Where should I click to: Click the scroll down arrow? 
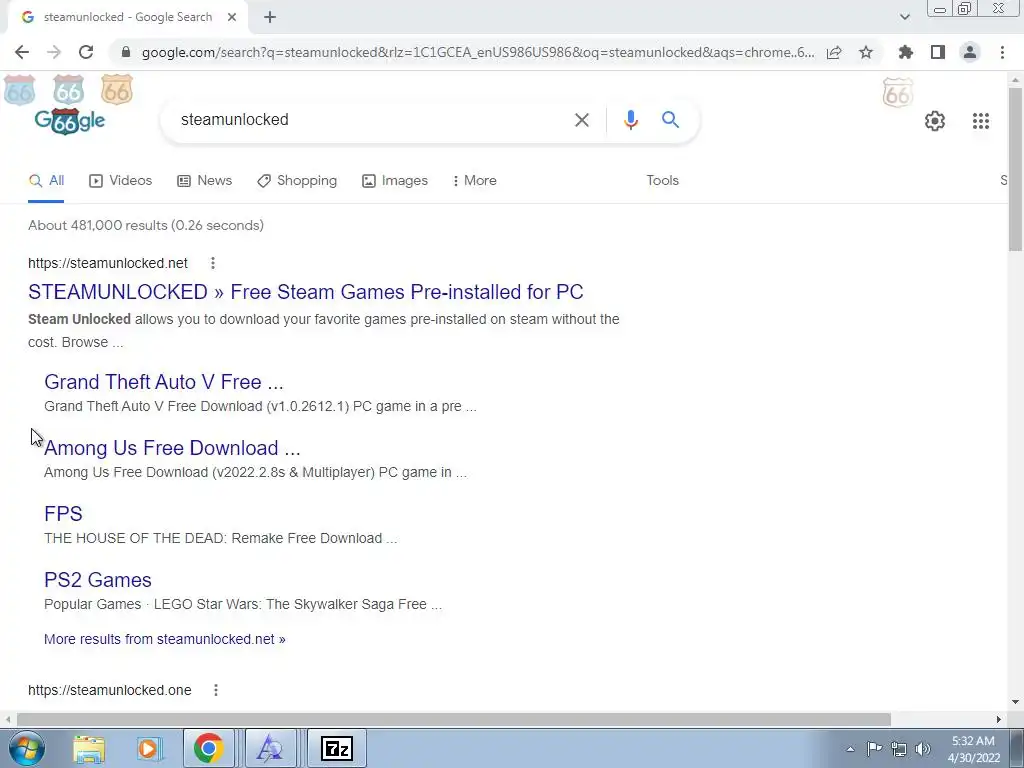click(x=1015, y=703)
